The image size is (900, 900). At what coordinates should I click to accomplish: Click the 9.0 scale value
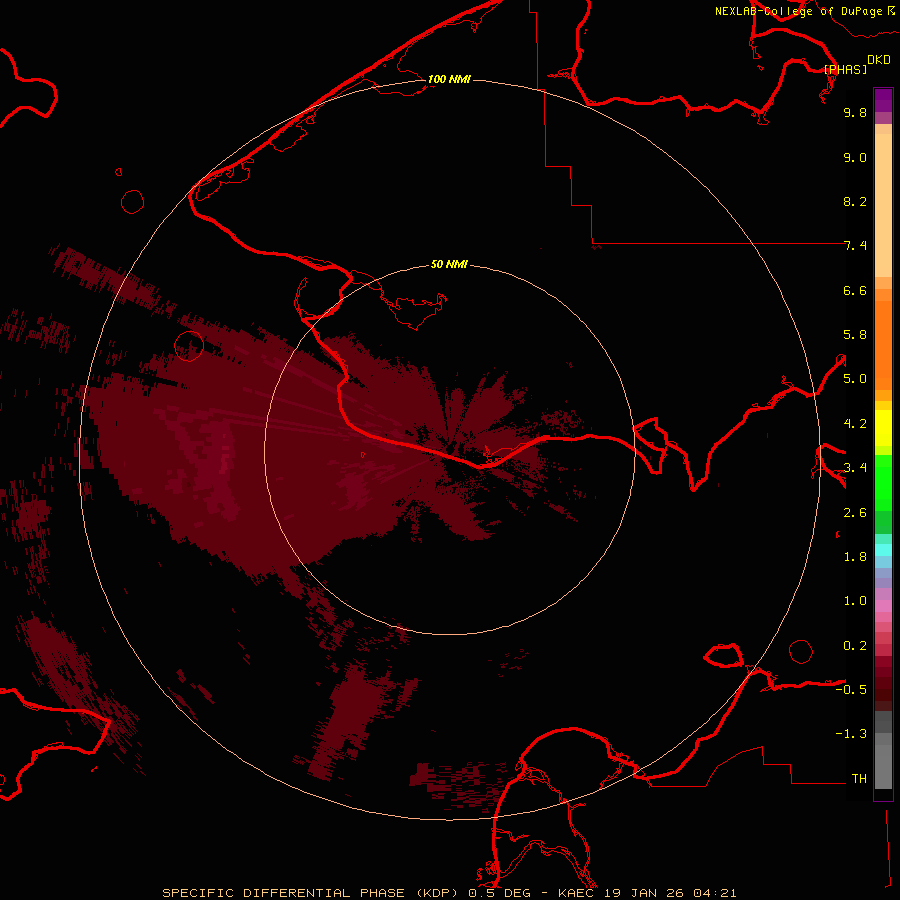pyautogui.click(x=855, y=157)
